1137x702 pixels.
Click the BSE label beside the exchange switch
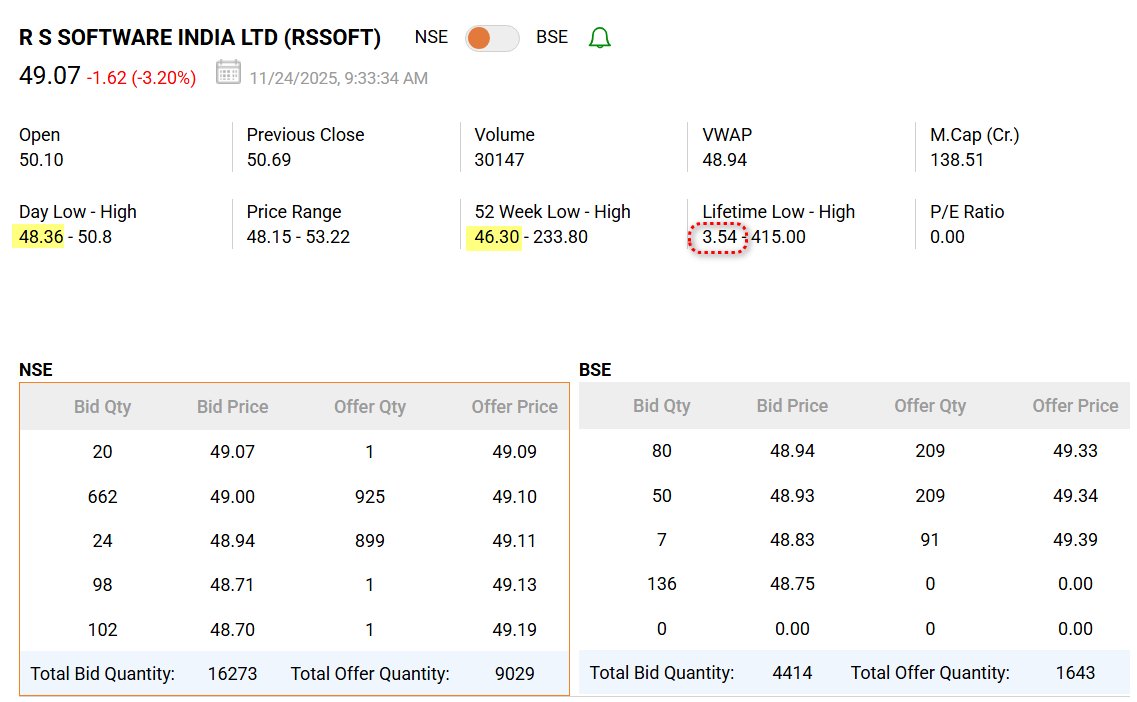click(552, 37)
